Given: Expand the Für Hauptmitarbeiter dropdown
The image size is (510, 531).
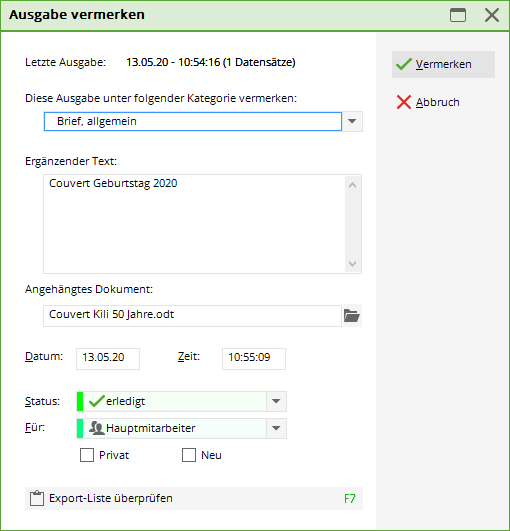Looking at the screenshot, I should pyautogui.click(x=276, y=428).
